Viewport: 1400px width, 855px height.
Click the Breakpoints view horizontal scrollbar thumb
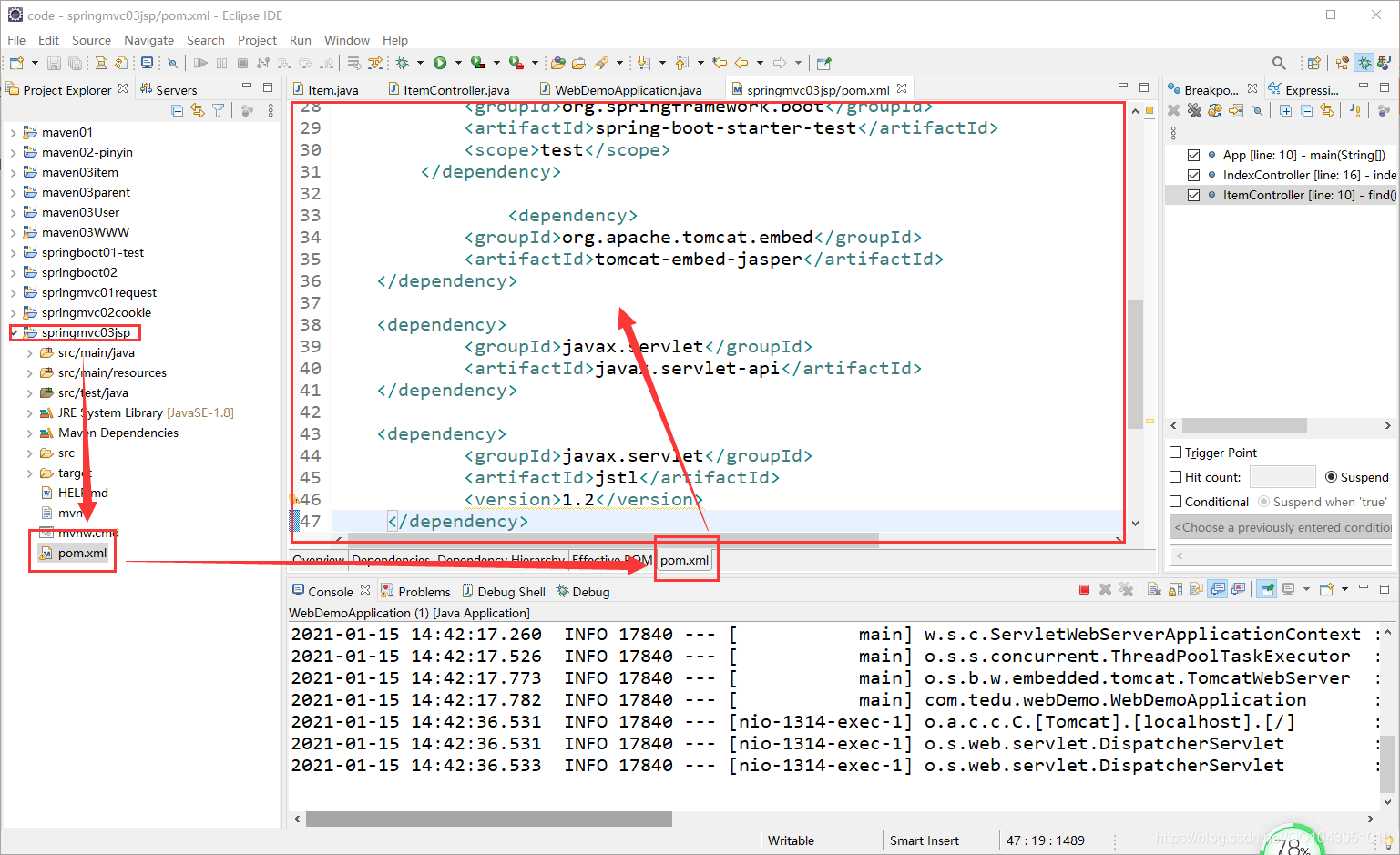pos(1244,426)
